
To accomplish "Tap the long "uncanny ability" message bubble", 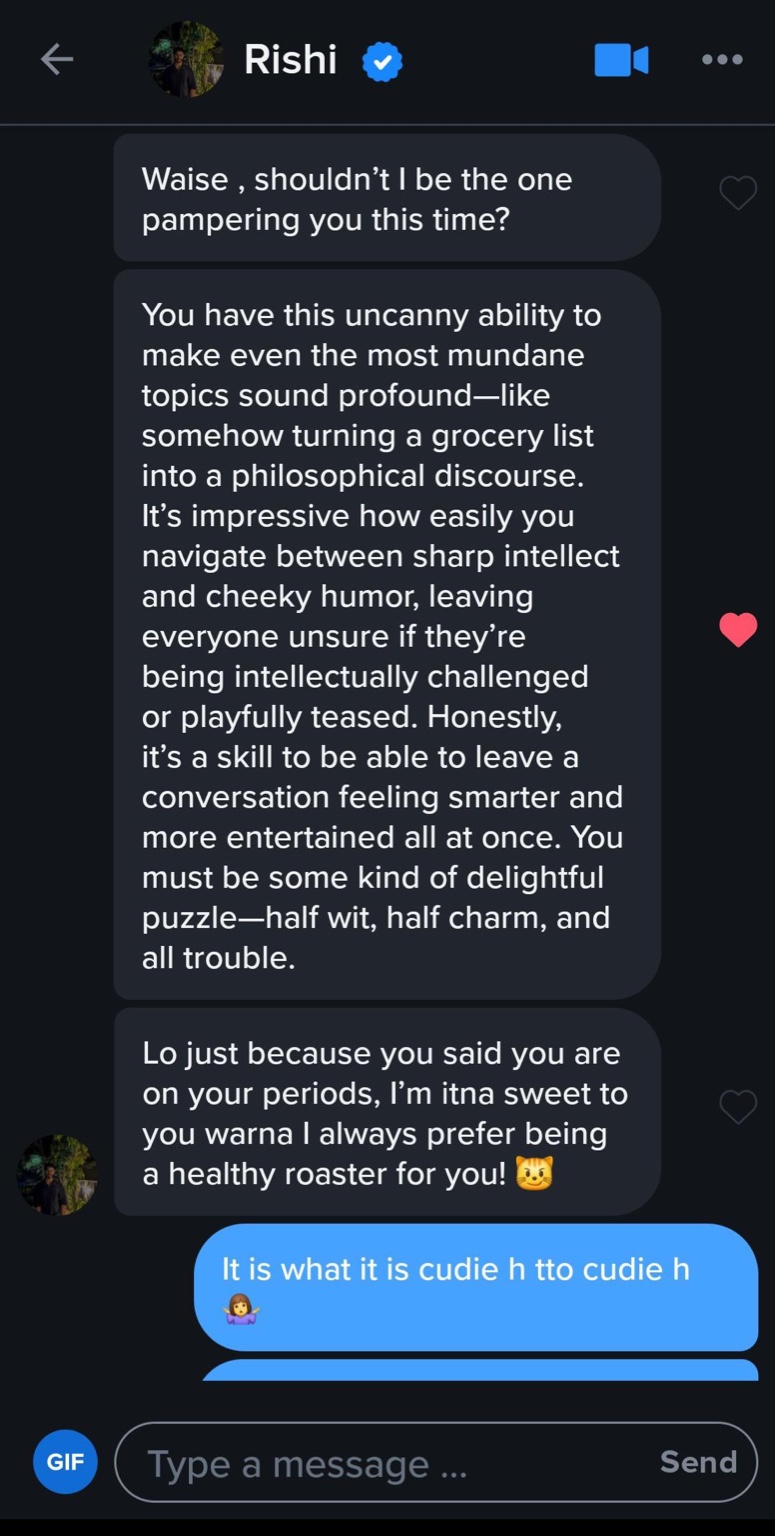I will (386, 635).
